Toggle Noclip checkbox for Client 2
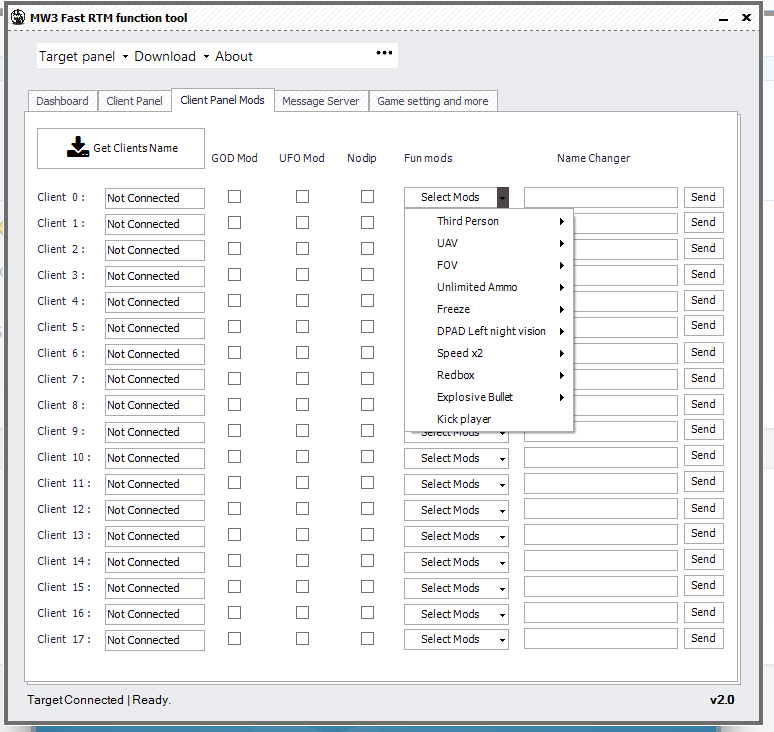The height and width of the screenshot is (732, 774). [x=367, y=249]
